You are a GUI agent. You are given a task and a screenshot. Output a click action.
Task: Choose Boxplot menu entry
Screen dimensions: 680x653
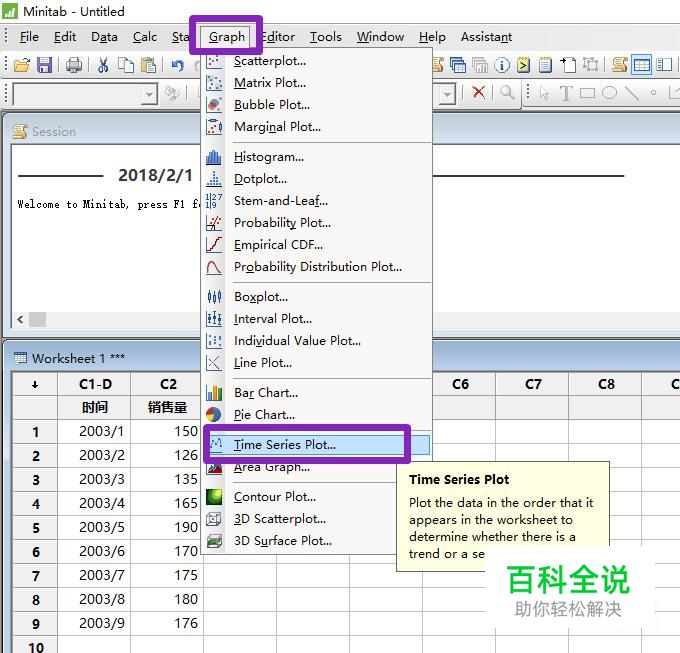(x=317, y=297)
